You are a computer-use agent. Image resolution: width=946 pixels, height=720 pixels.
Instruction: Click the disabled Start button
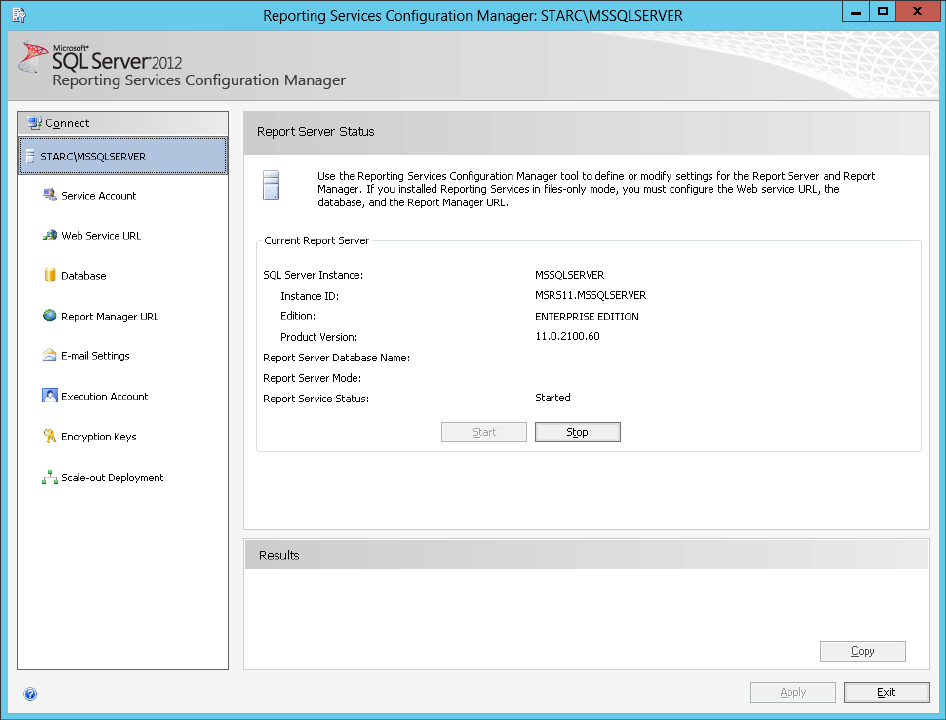pos(484,432)
